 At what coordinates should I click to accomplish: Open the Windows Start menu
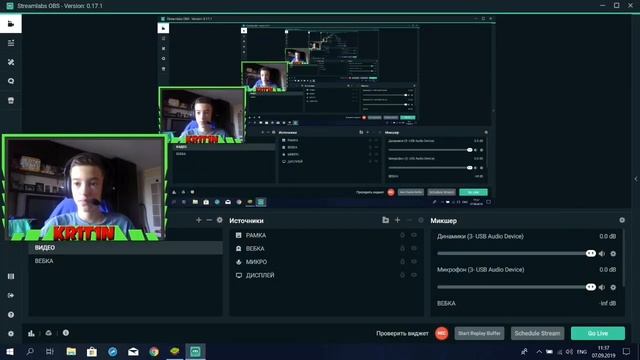coord(10,351)
